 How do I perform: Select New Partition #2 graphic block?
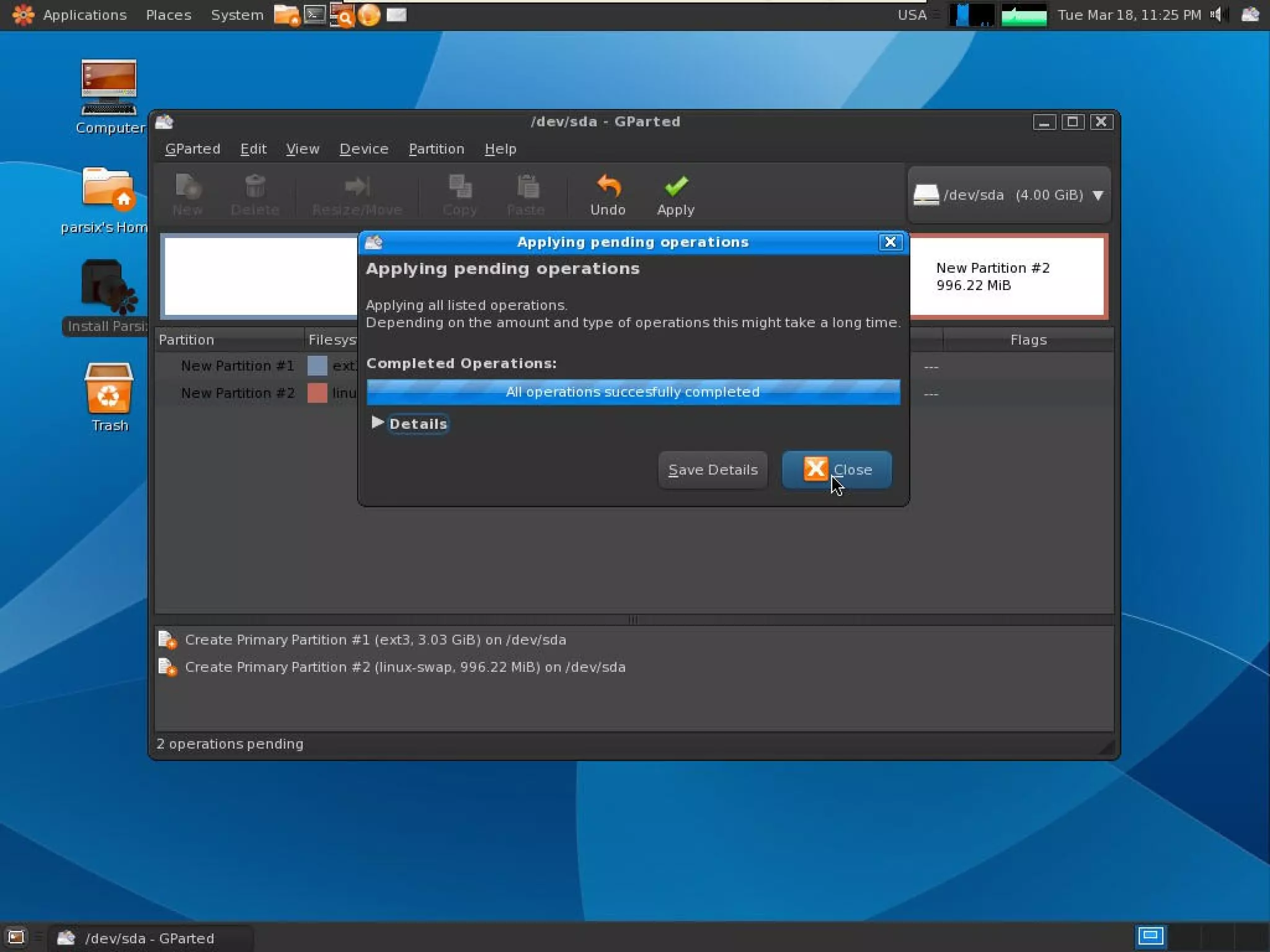[1008, 276]
